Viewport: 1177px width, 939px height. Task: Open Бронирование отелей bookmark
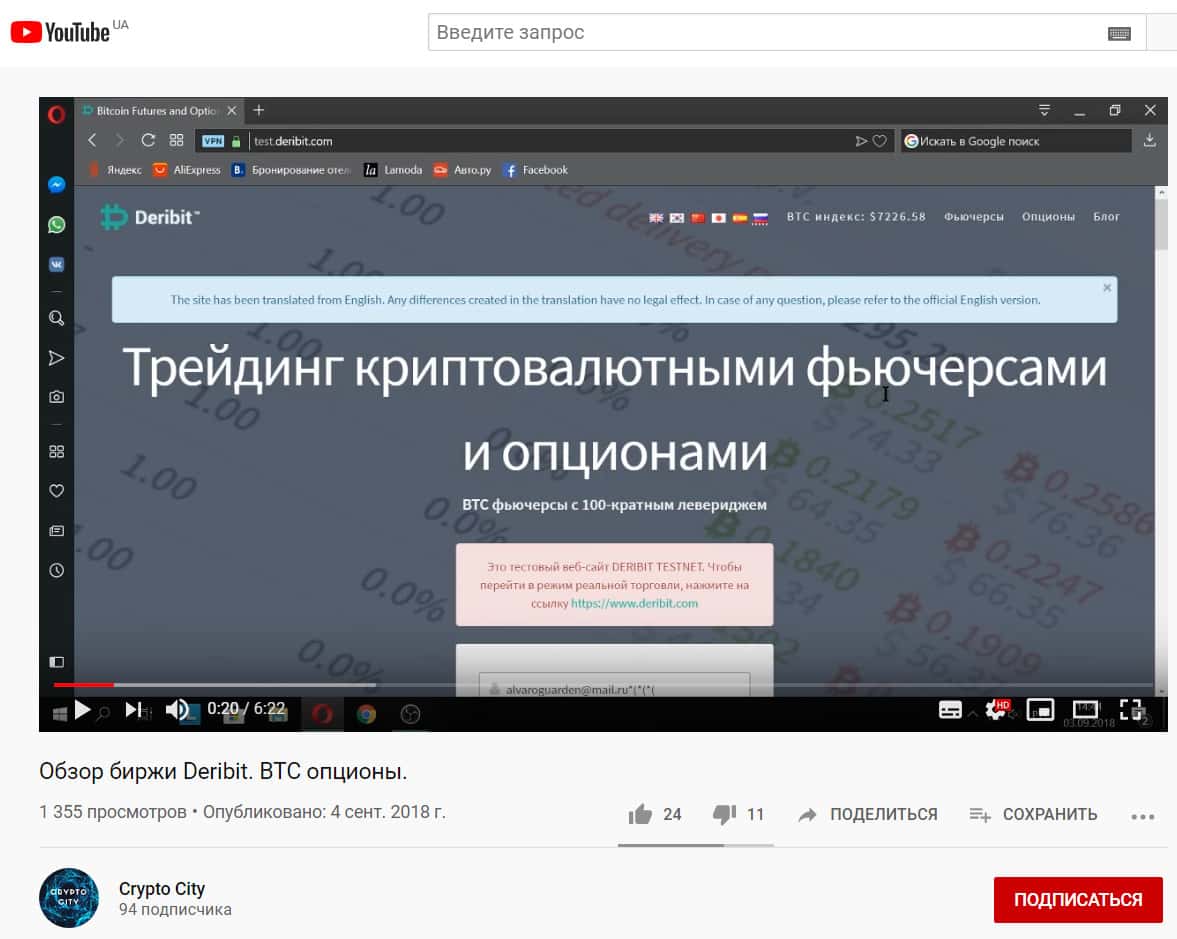290,170
